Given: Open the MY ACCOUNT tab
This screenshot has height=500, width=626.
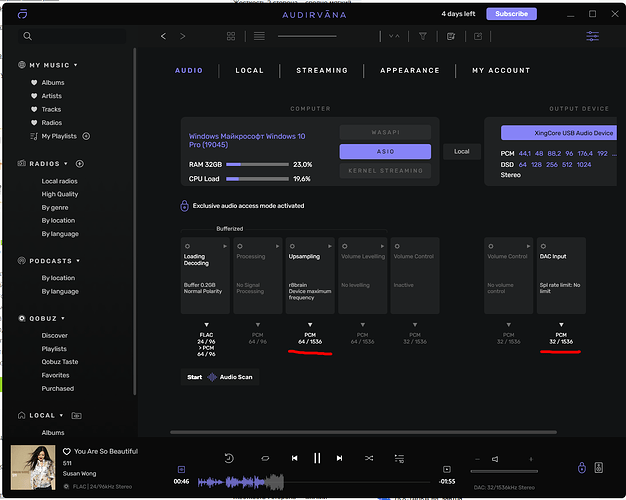Looking at the screenshot, I should (x=501, y=71).
